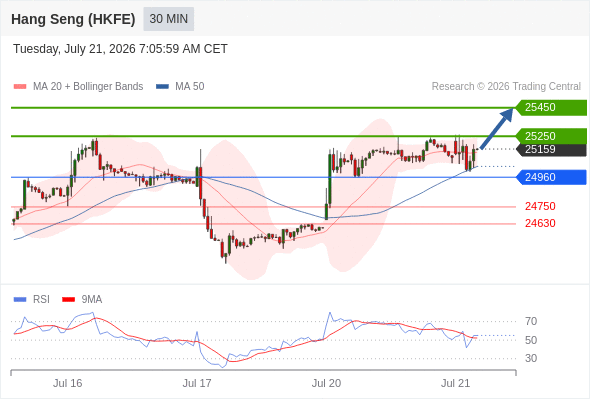The width and height of the screenshot is (590, 400).
Task: Select the 24960 pivot price tag
Action: coord(551,177)
